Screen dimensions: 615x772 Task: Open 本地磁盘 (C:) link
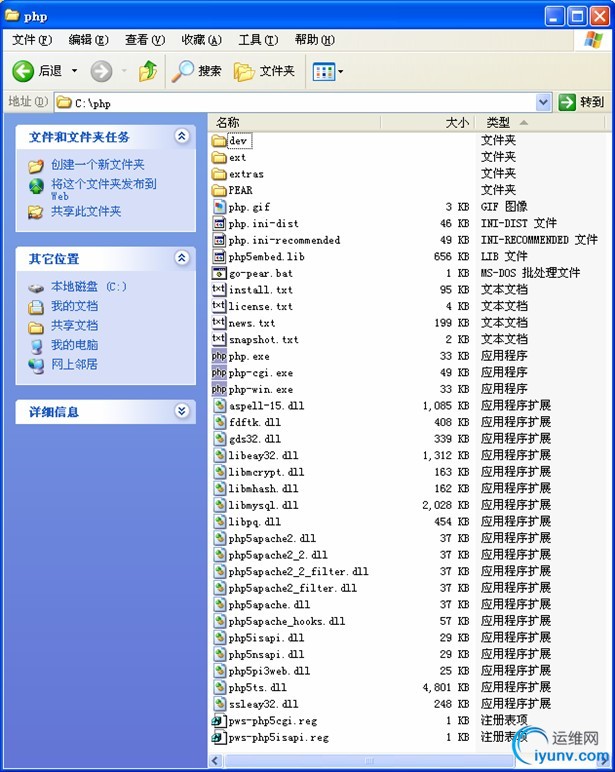[x=89, y=287]
